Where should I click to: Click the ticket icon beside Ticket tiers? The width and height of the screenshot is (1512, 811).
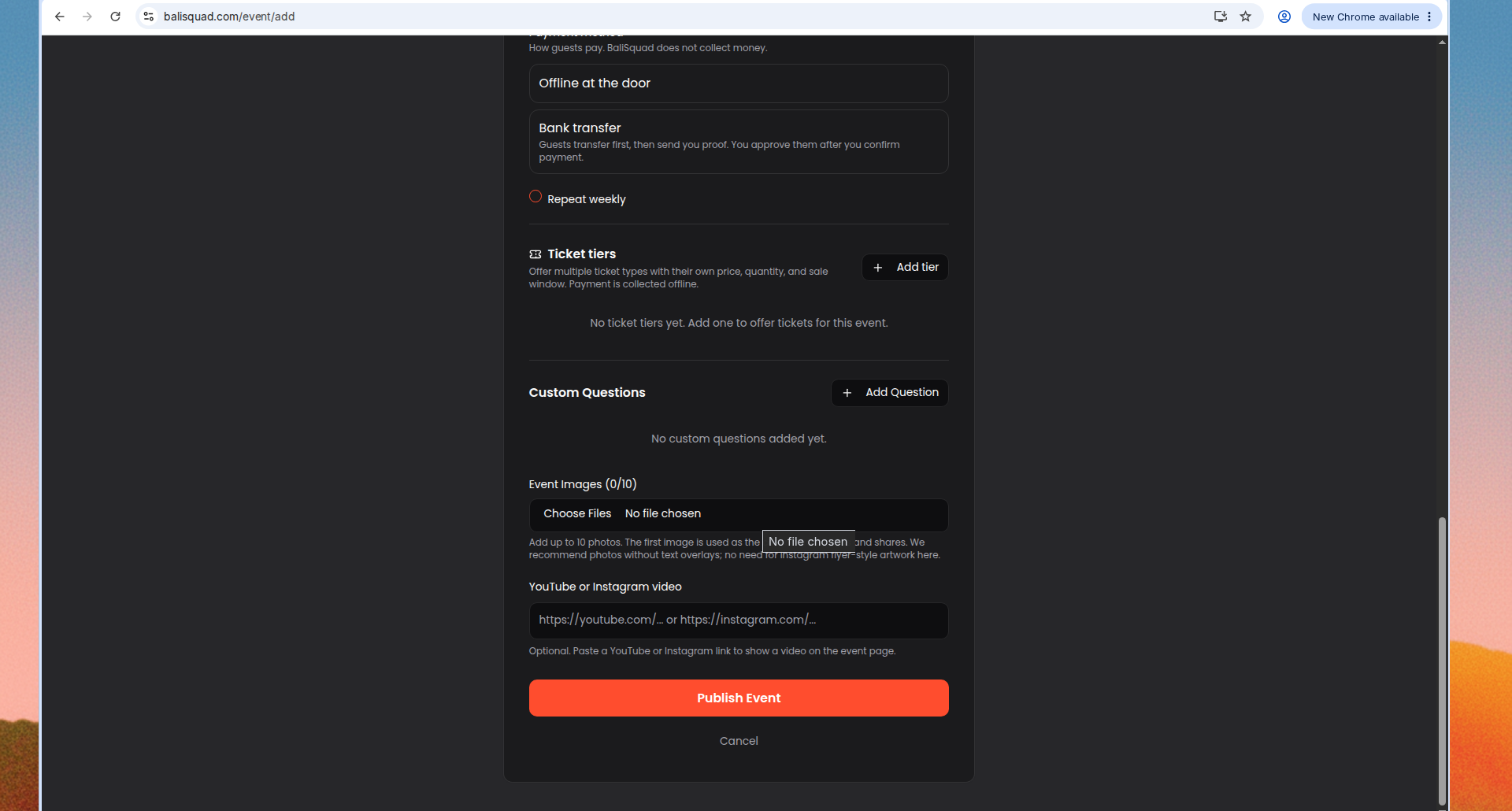click(535, 254)
